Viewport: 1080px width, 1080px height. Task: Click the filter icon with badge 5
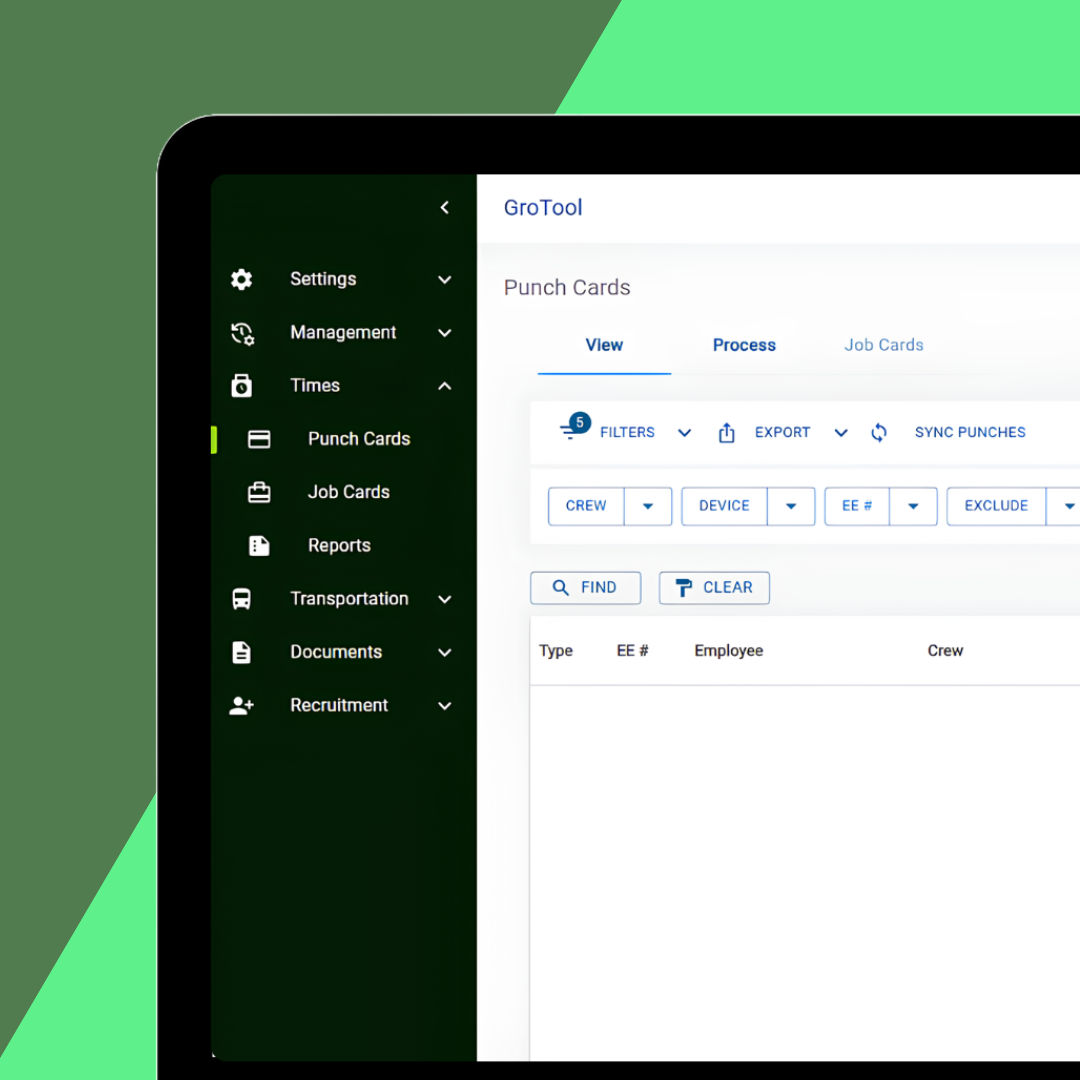574,427
